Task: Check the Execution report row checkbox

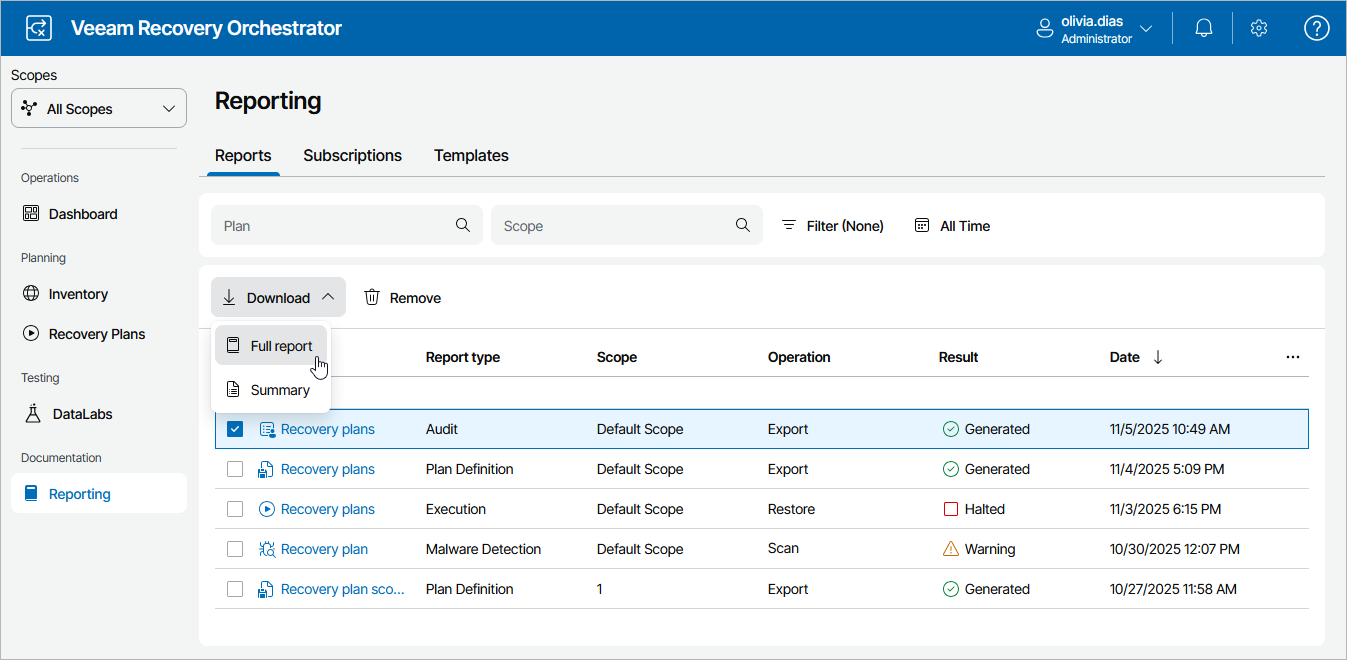Action: tap(235, 509)
